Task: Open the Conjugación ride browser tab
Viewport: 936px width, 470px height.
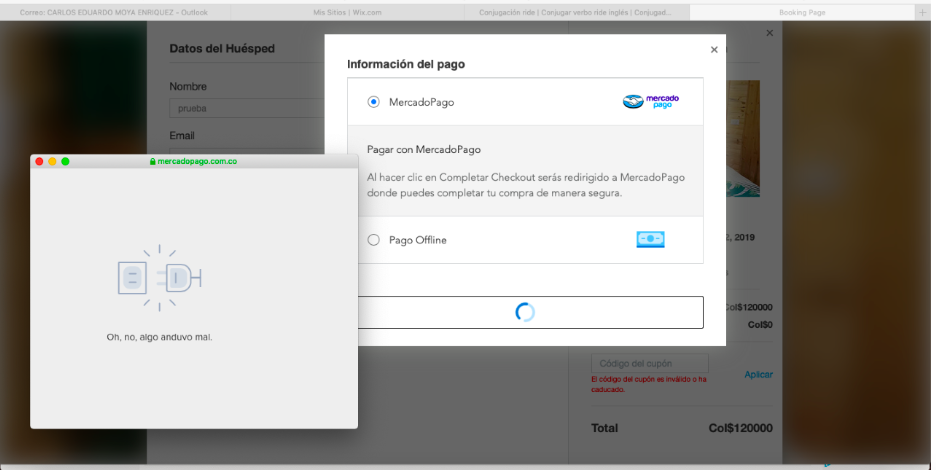Action: pos(575,12)
